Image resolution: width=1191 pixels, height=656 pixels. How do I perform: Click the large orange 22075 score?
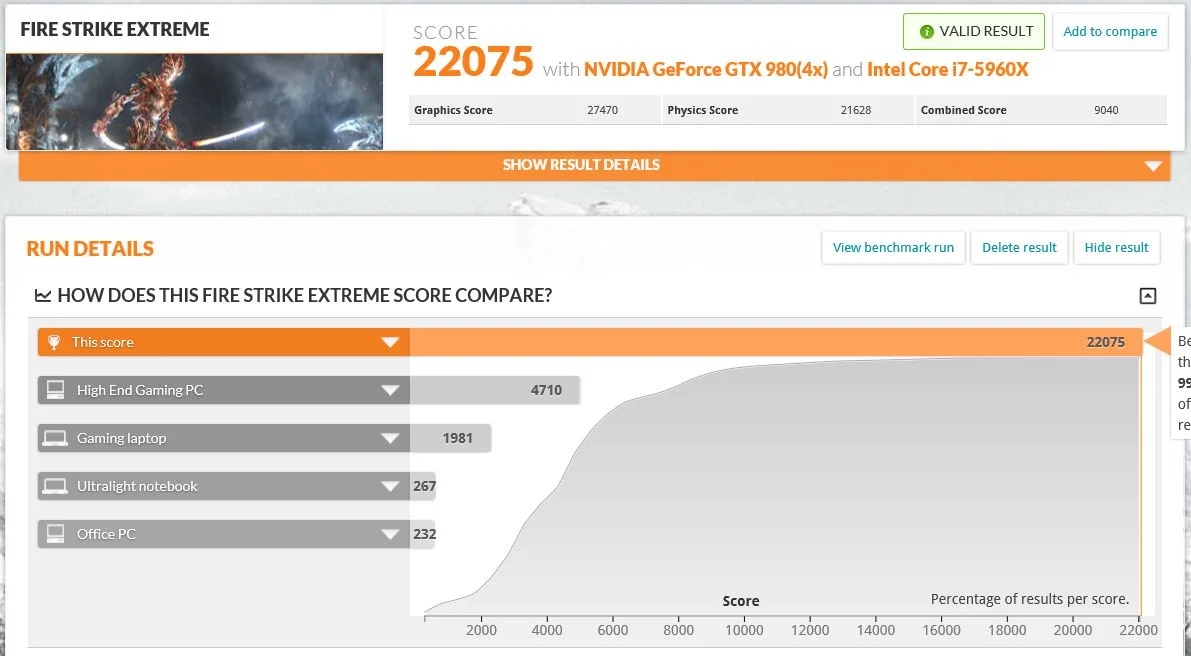coord(473,62)
